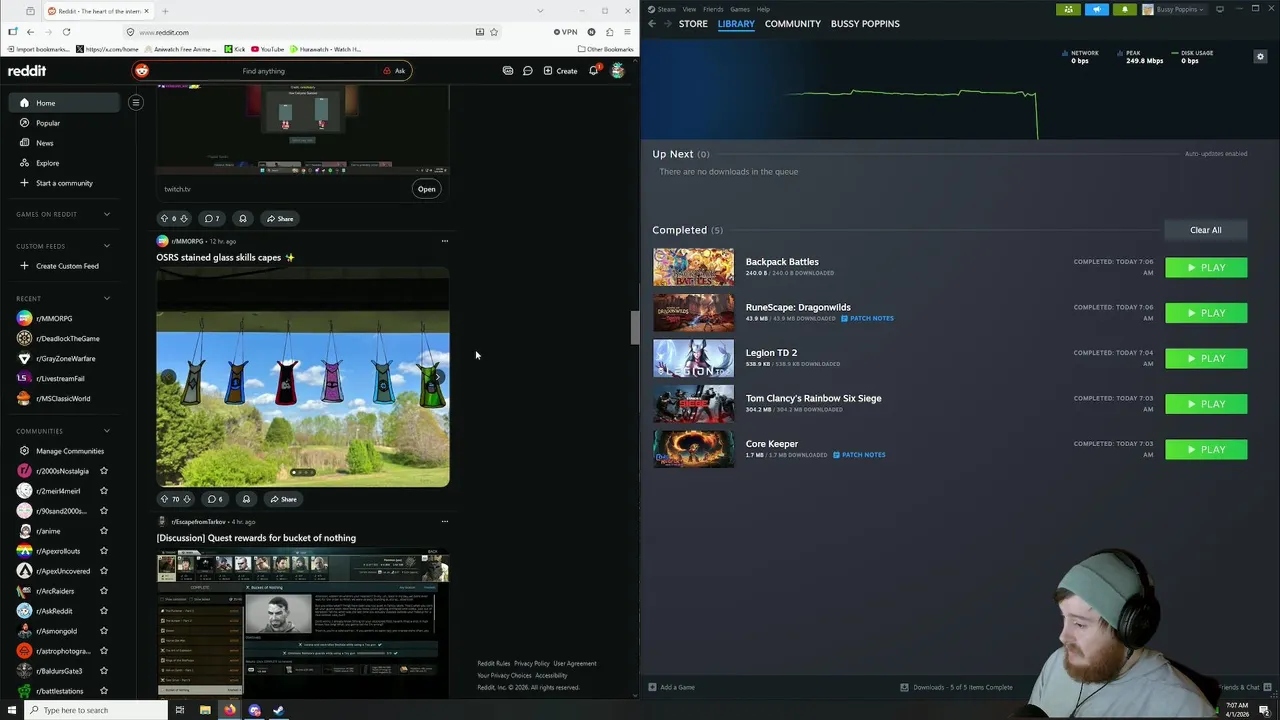Switch to Steam COMMUNITY tab

793,23
